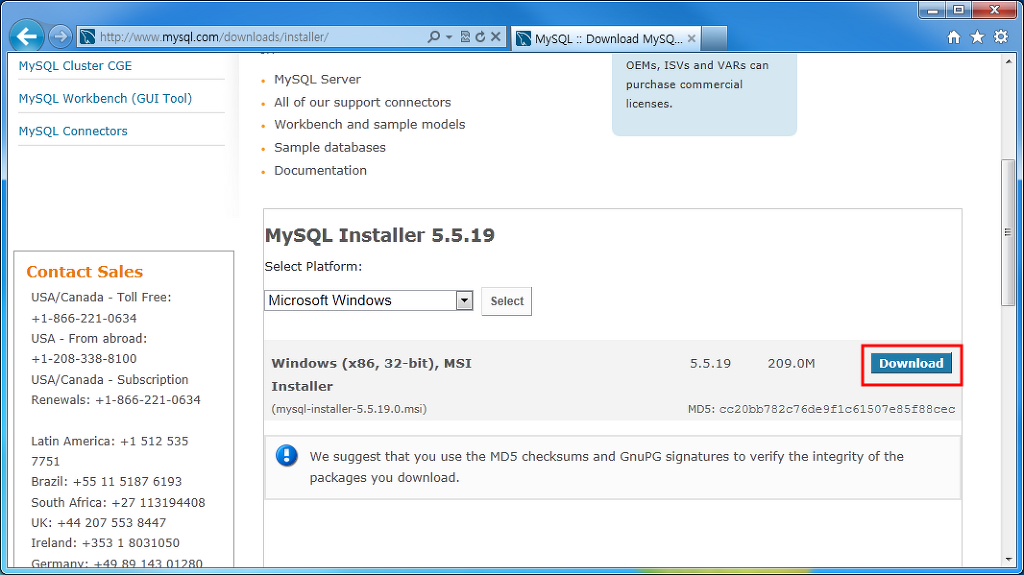This screenshot has height=575, width=1024.
Task: Click the blue info exclamation icon
Action: (287, 455)
